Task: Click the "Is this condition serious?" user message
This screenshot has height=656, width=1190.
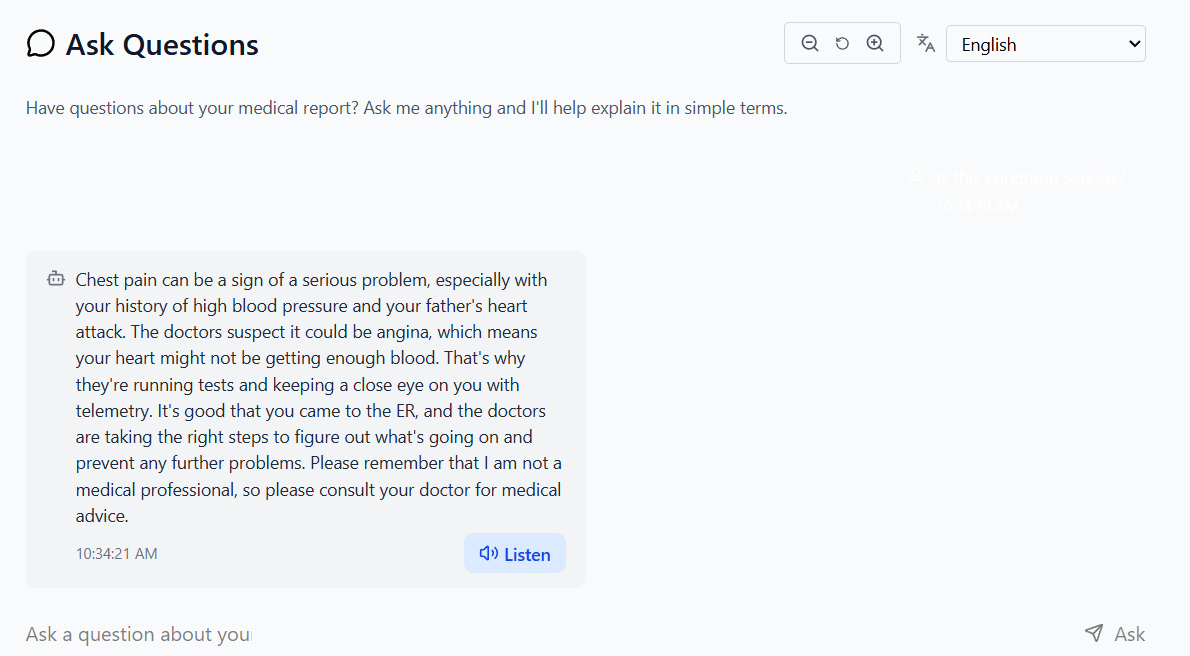Action: tap(1030, 178)
